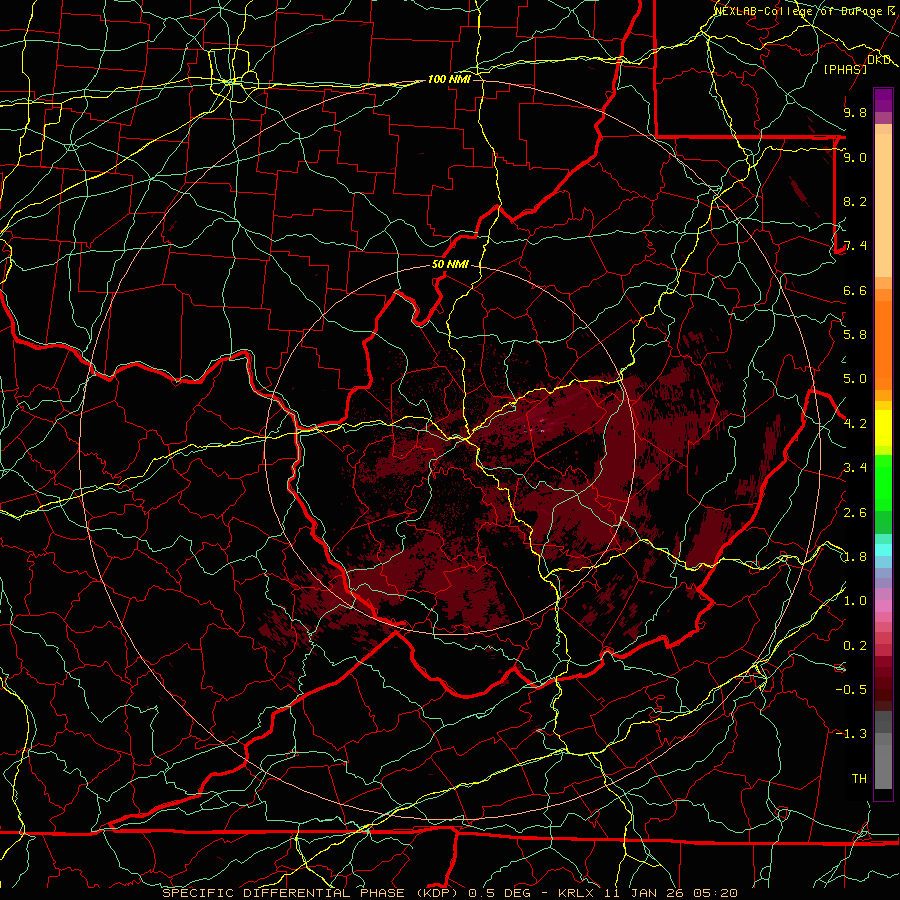This screenshot has width=900, height=900.
Task: Click the 0.2 scale label
Action: coord(855,646)
